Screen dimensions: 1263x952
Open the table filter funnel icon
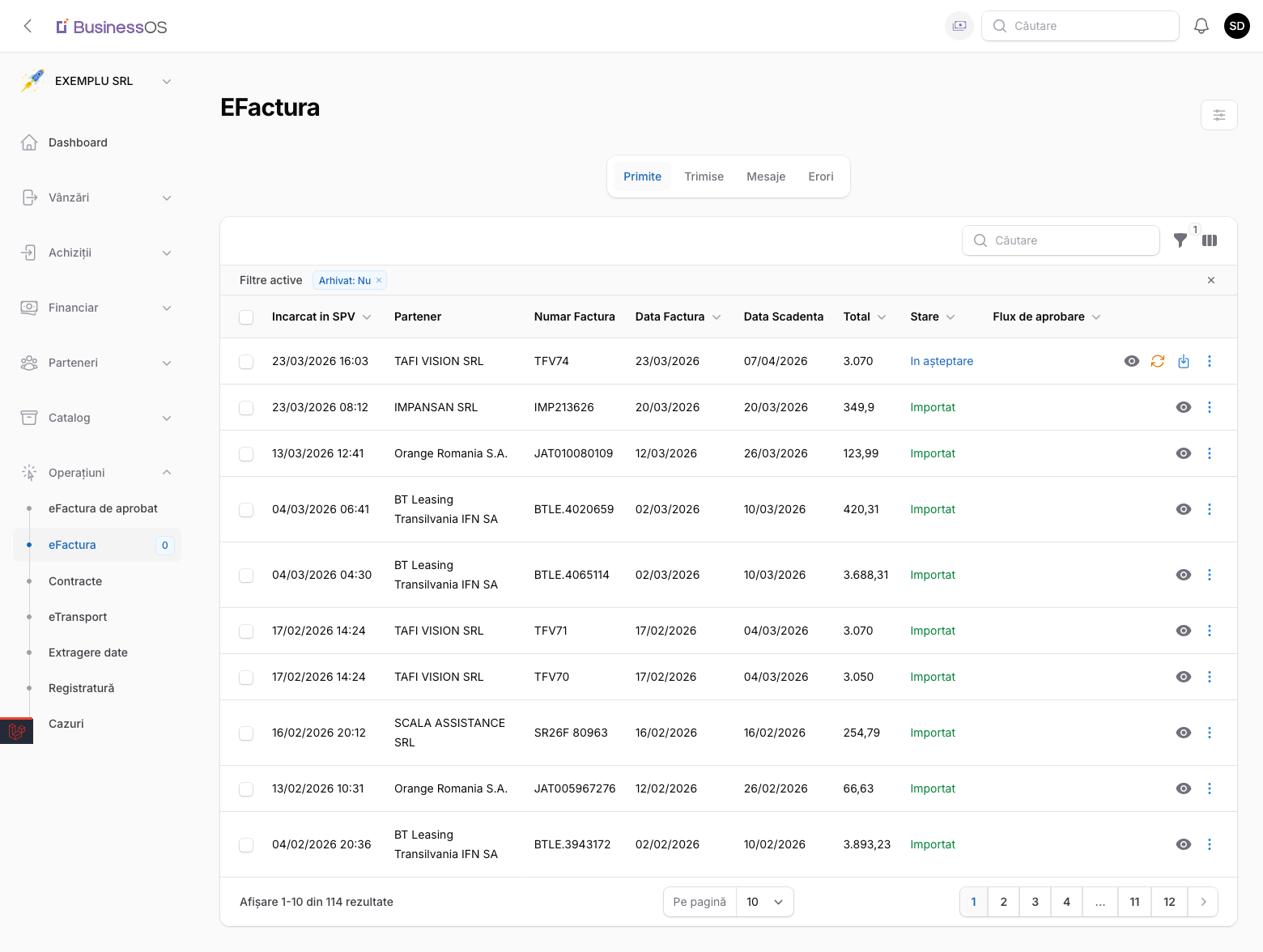(1180, 240)
